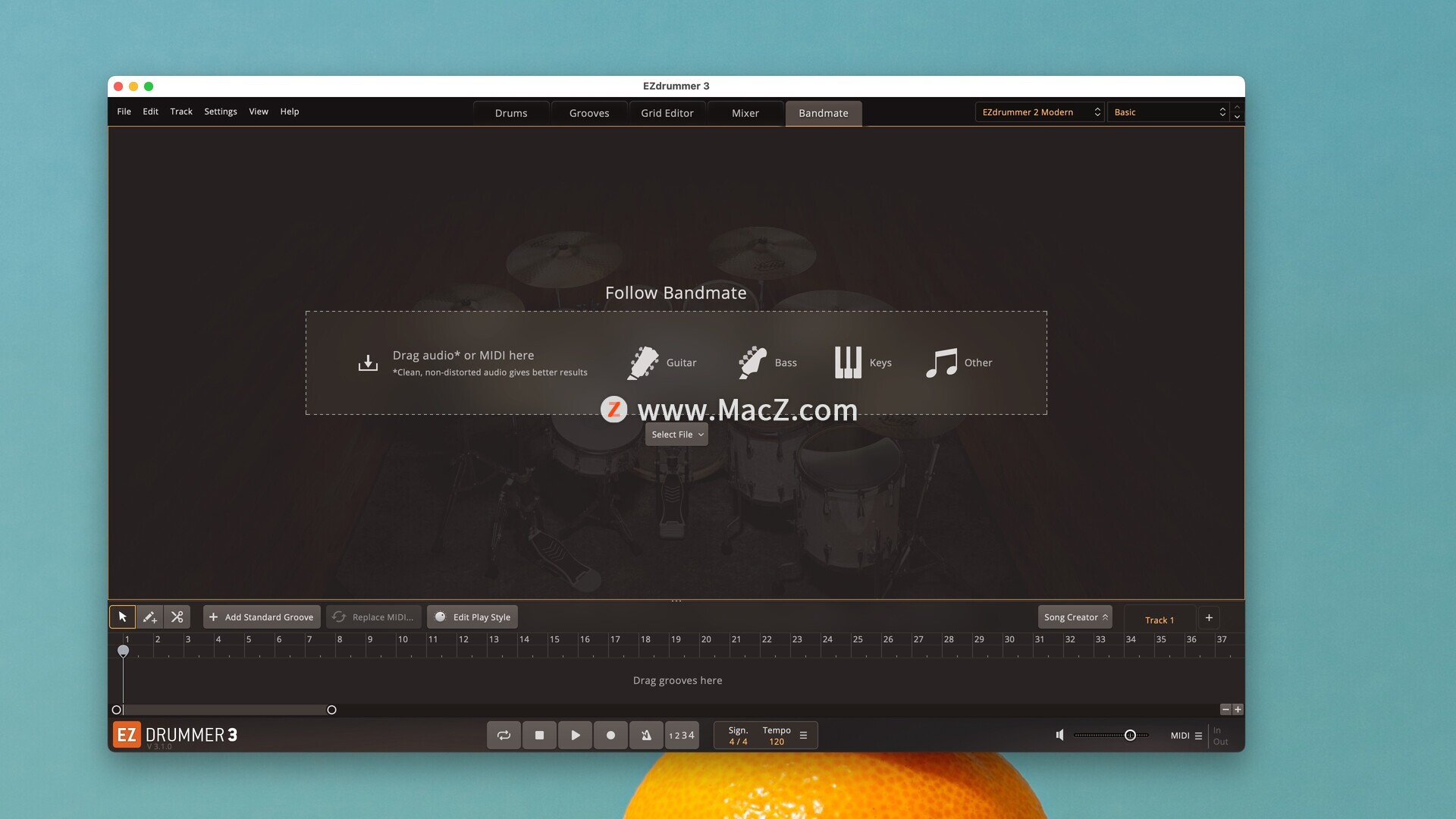Expand the Song Creator panel

pos(1075,617)
